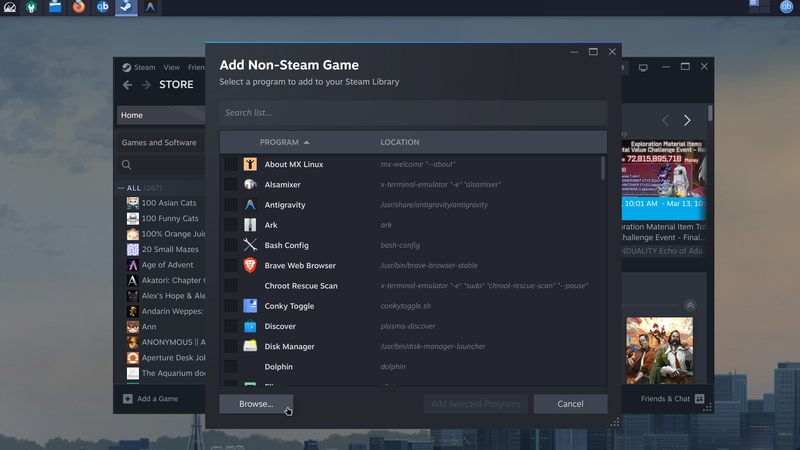Sort list by PROGRAM column arrow

pos(307,142)
